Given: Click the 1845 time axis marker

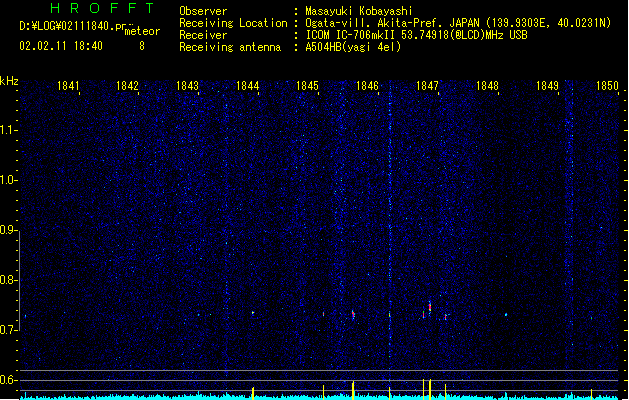Looking at the screenshot, I should (x=307, y=86).
